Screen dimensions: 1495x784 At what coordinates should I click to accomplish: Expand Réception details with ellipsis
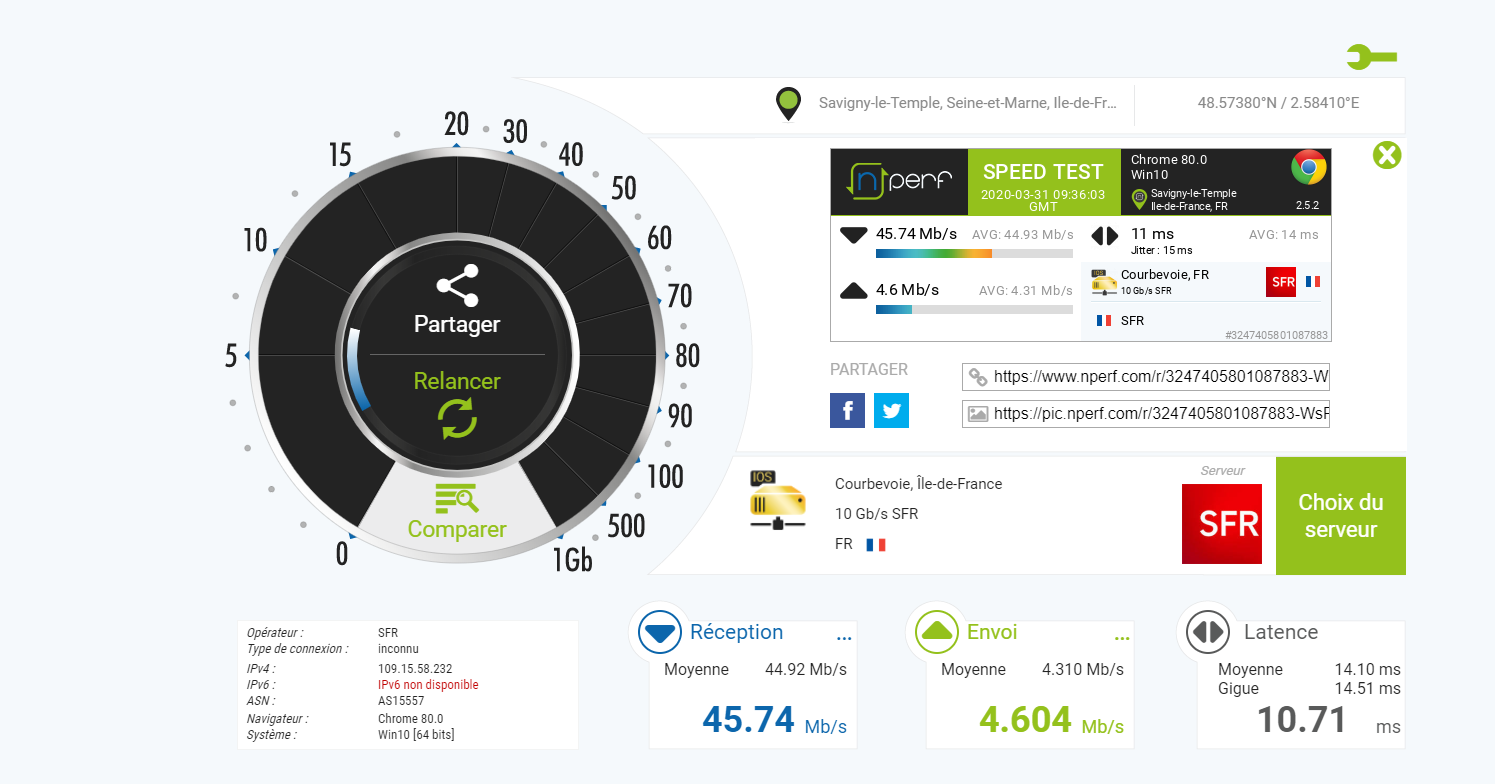coord(843,637)
